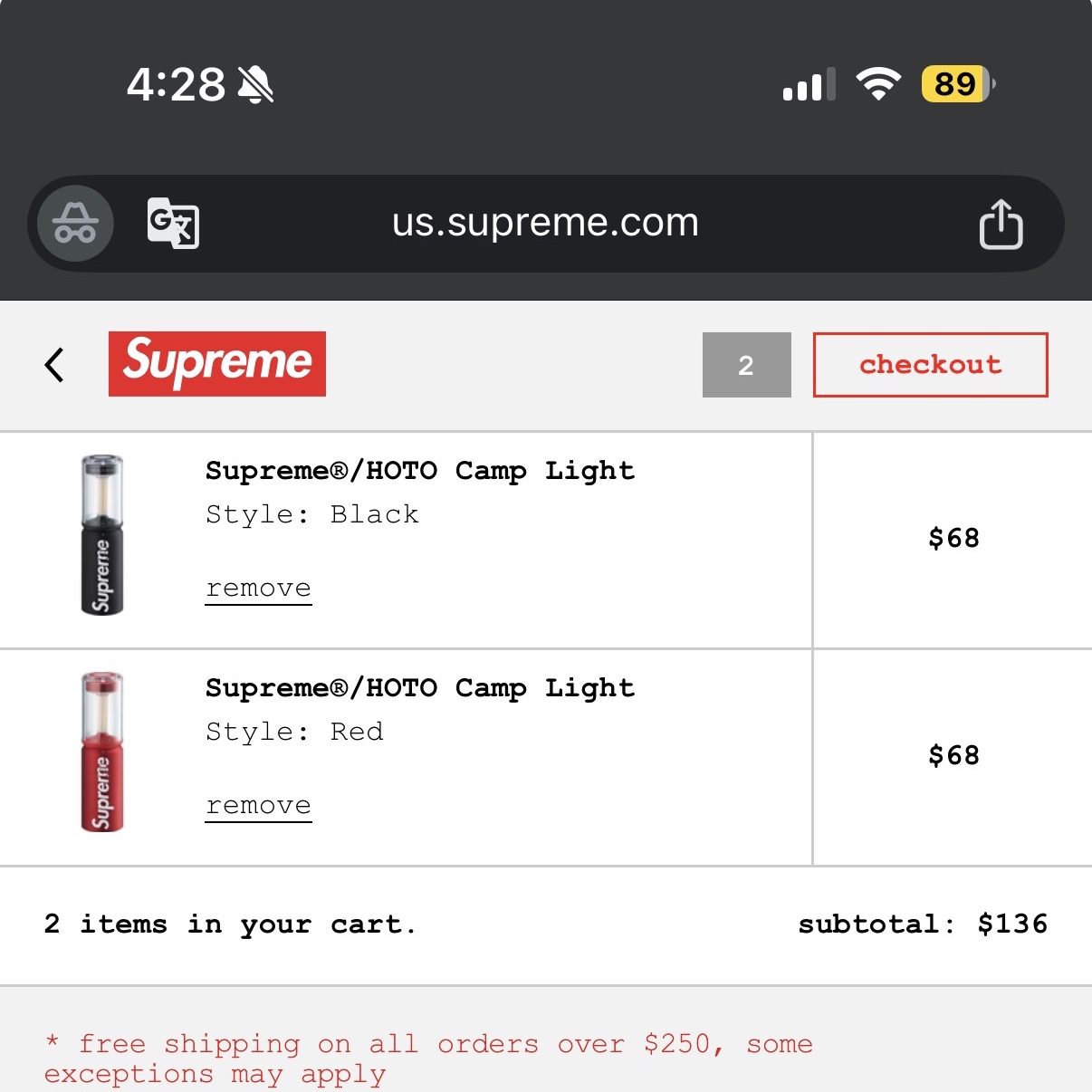1092x1092 pixels.
Task: Open the cart count badge showing 2
Action: 746,365
